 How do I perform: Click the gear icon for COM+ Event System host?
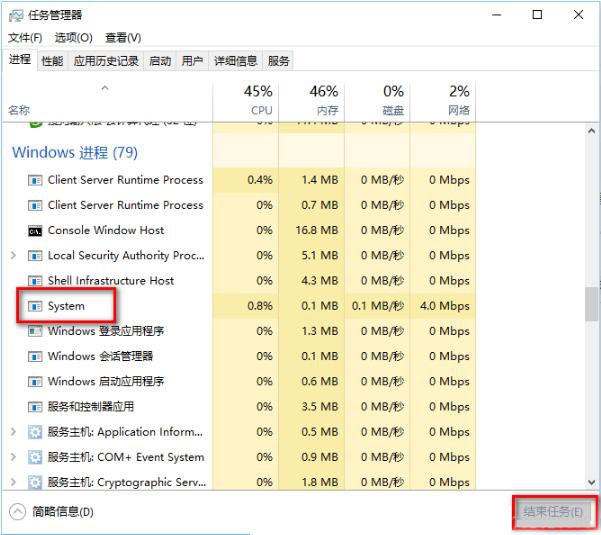(x=35, y=457)
